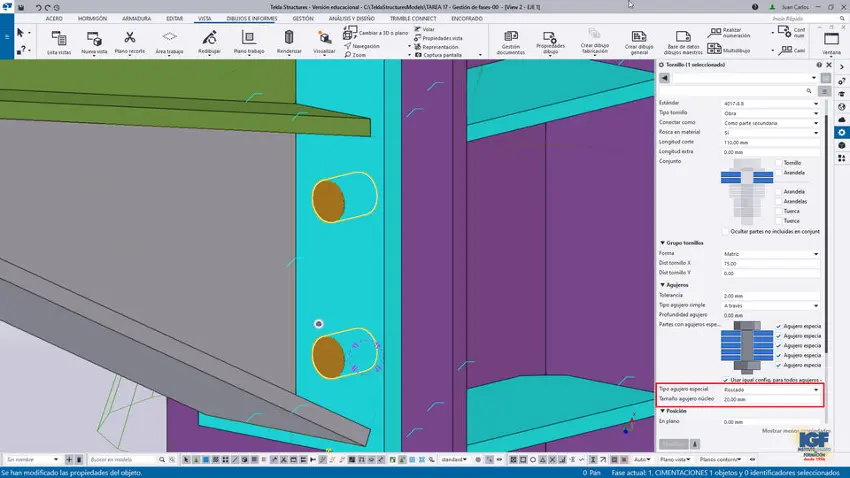
Task: Click the Tamaño agujero núcleo field
Action: click(770, 400)
